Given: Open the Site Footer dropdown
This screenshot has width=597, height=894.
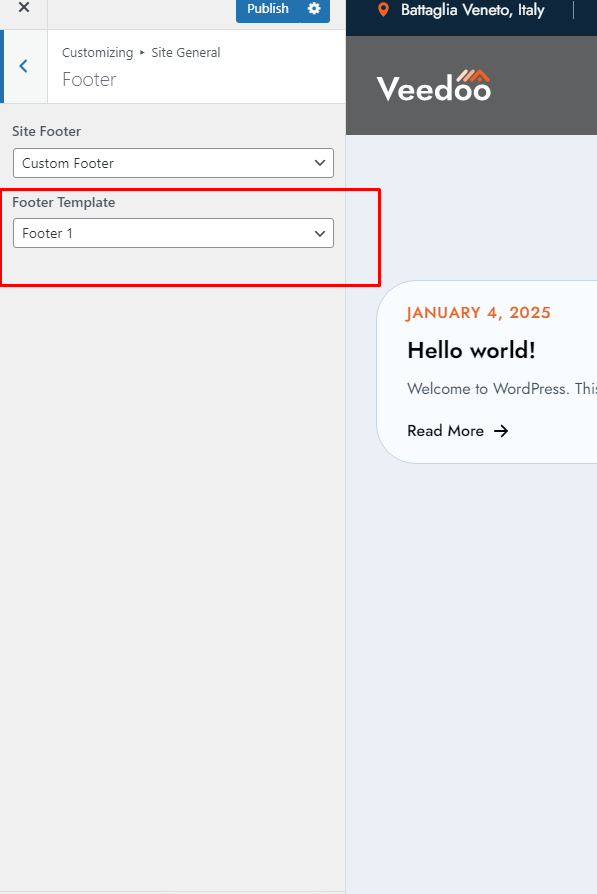Looking at the screenshot, I should click(x=173, y=163).
